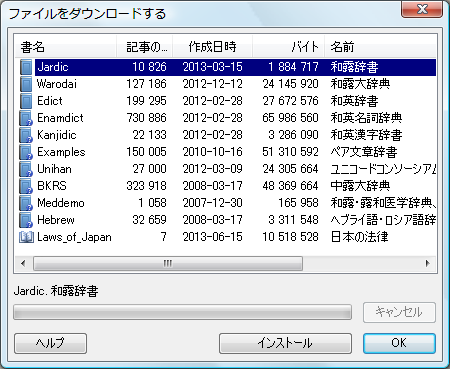The width and height of the screenshot is (450, 369).
Task: Click the horizontal scrollbar thumb
Action: 168,263
